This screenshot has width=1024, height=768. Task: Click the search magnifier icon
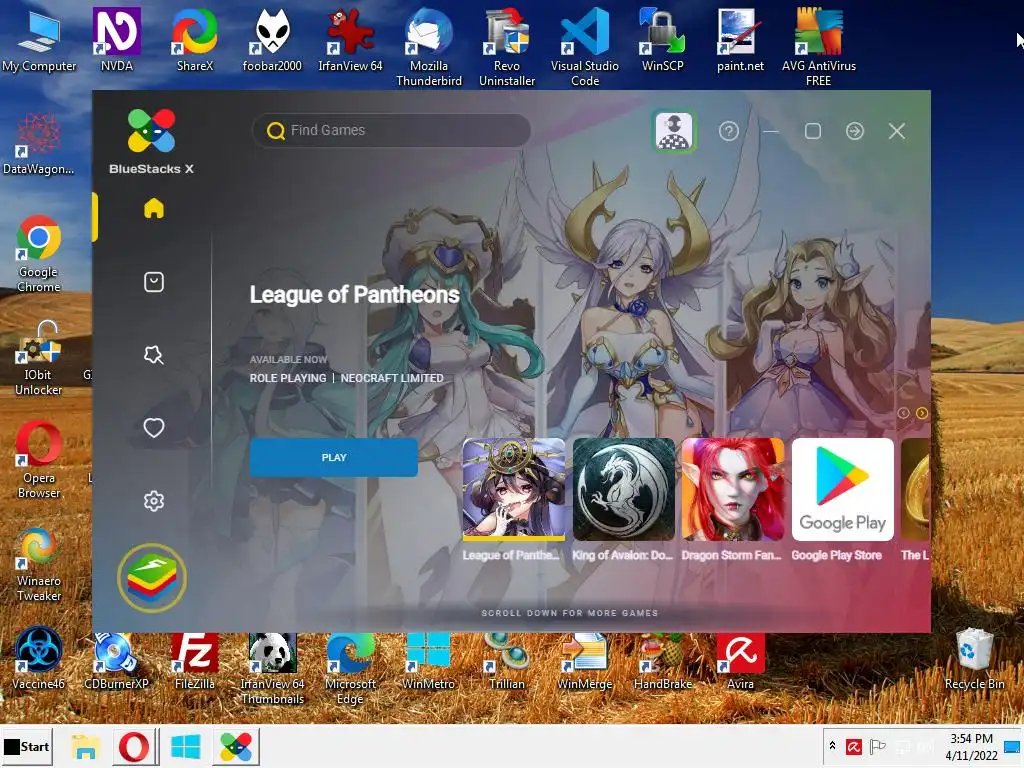[x=276, y=131]
